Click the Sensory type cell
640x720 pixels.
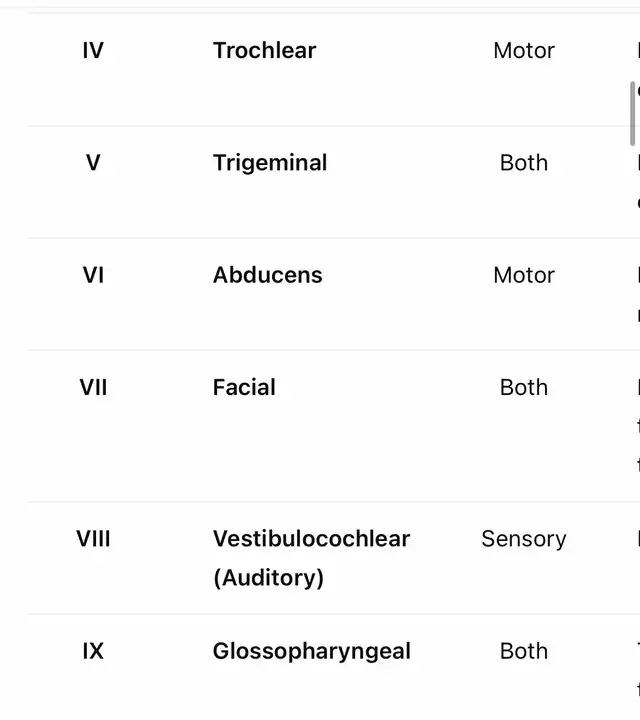click(x=524, y=539)
